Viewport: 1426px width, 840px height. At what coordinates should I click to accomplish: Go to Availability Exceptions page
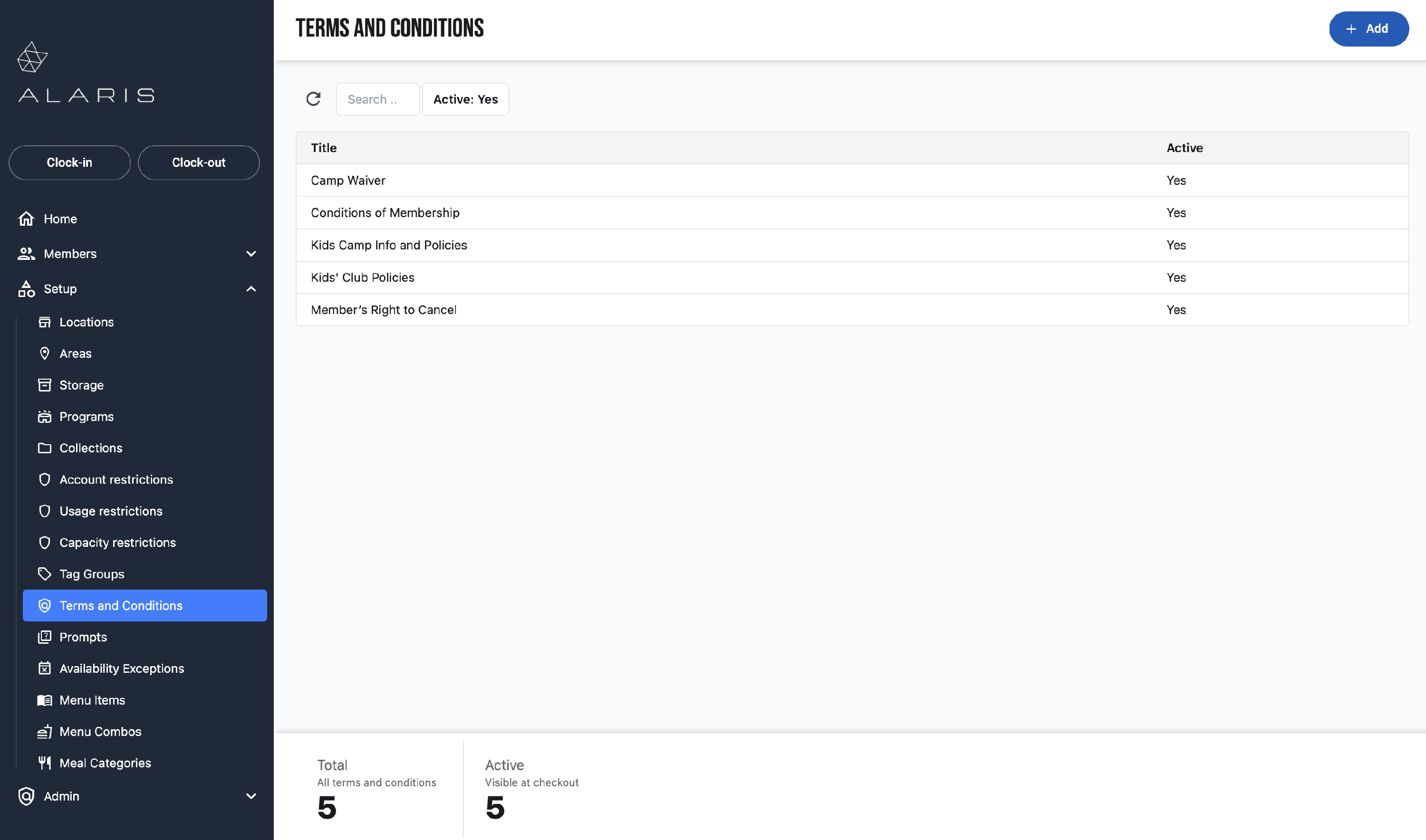(x=121, y=668)
